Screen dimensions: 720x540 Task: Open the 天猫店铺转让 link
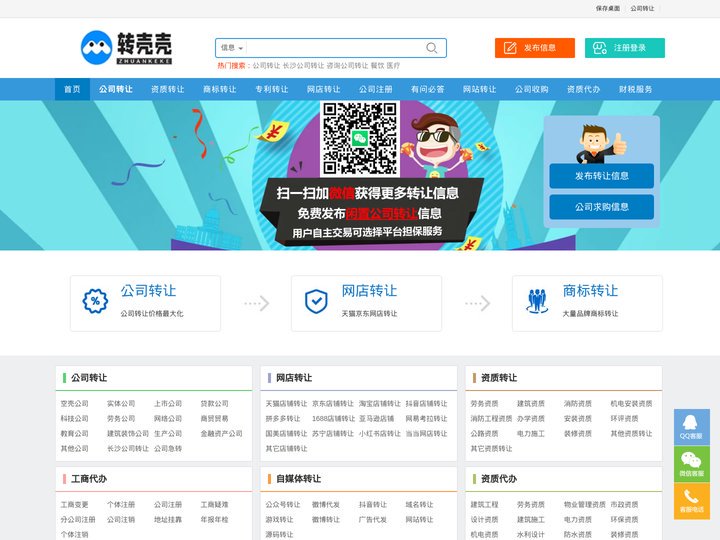[287, 404]
